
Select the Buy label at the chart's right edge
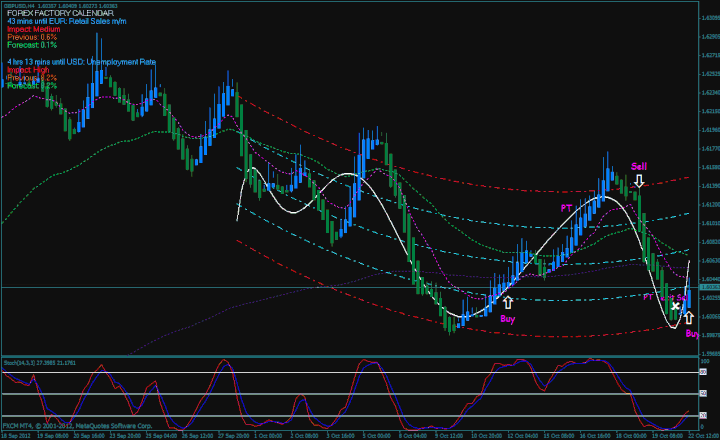[x=692, y=333]
